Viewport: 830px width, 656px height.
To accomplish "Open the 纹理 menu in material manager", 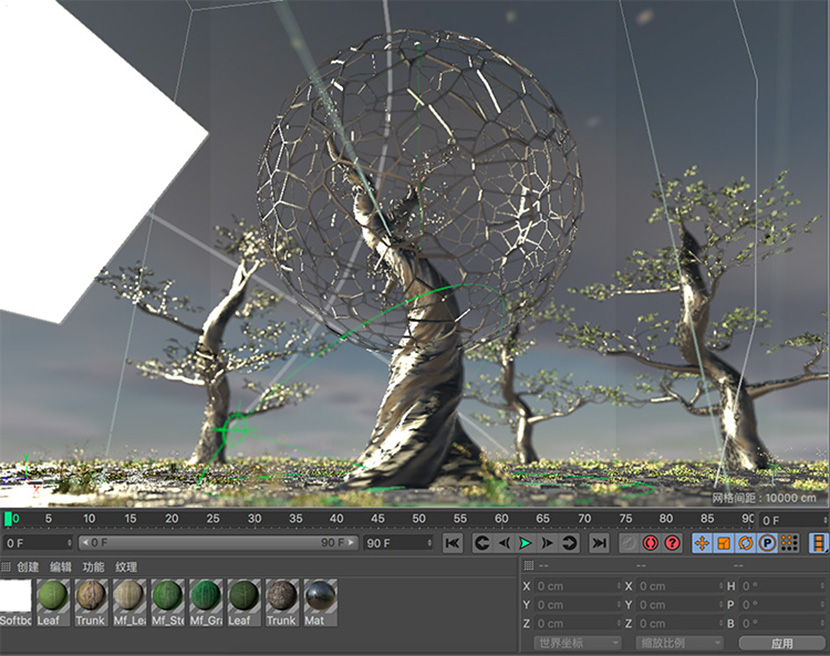I will 126,567.
